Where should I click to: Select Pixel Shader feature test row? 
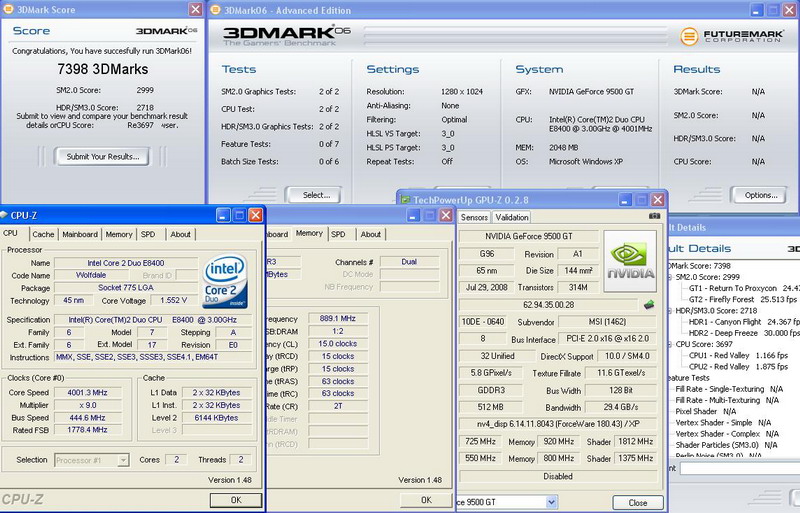(706, 411)
